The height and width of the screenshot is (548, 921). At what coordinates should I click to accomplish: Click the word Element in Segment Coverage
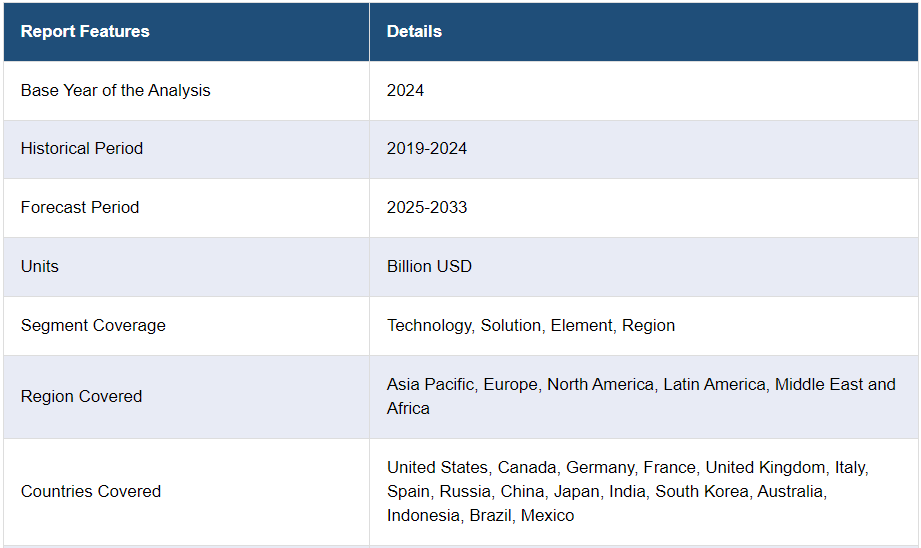[582, 325]
